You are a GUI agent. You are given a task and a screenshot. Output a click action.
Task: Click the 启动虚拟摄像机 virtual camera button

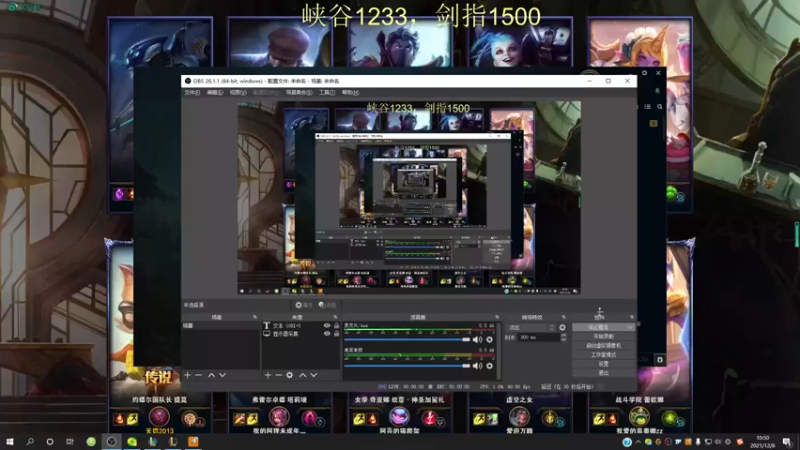604,345
